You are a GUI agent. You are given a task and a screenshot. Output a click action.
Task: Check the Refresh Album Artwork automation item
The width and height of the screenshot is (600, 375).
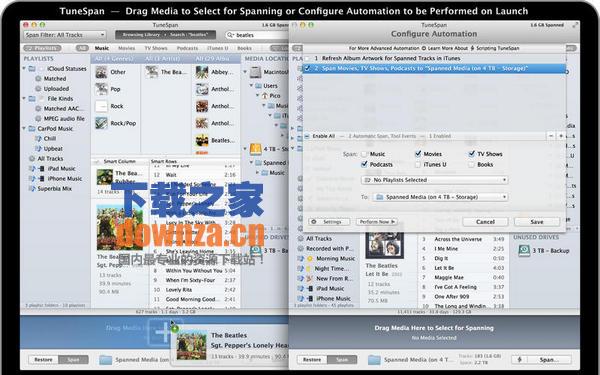308,59
